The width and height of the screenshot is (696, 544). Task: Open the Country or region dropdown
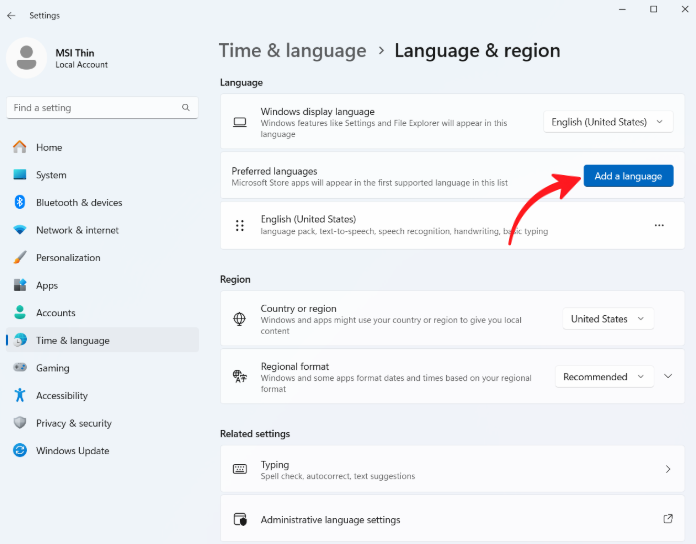click(608, 319)
